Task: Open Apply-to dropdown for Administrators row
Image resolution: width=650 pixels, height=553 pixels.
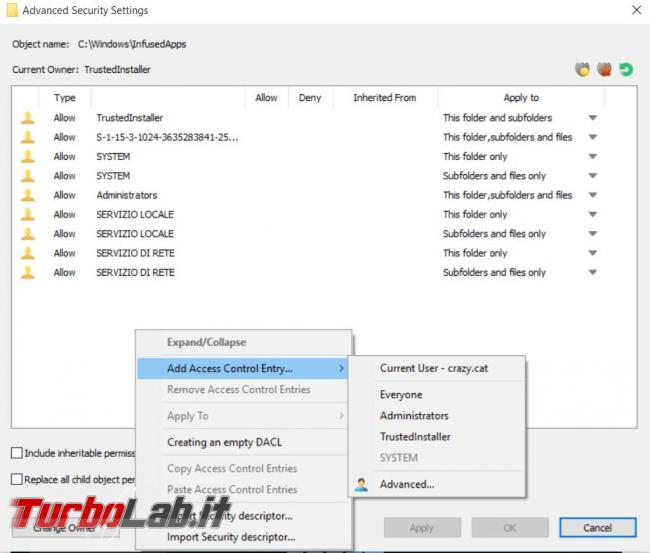Action: pos(593,195)
